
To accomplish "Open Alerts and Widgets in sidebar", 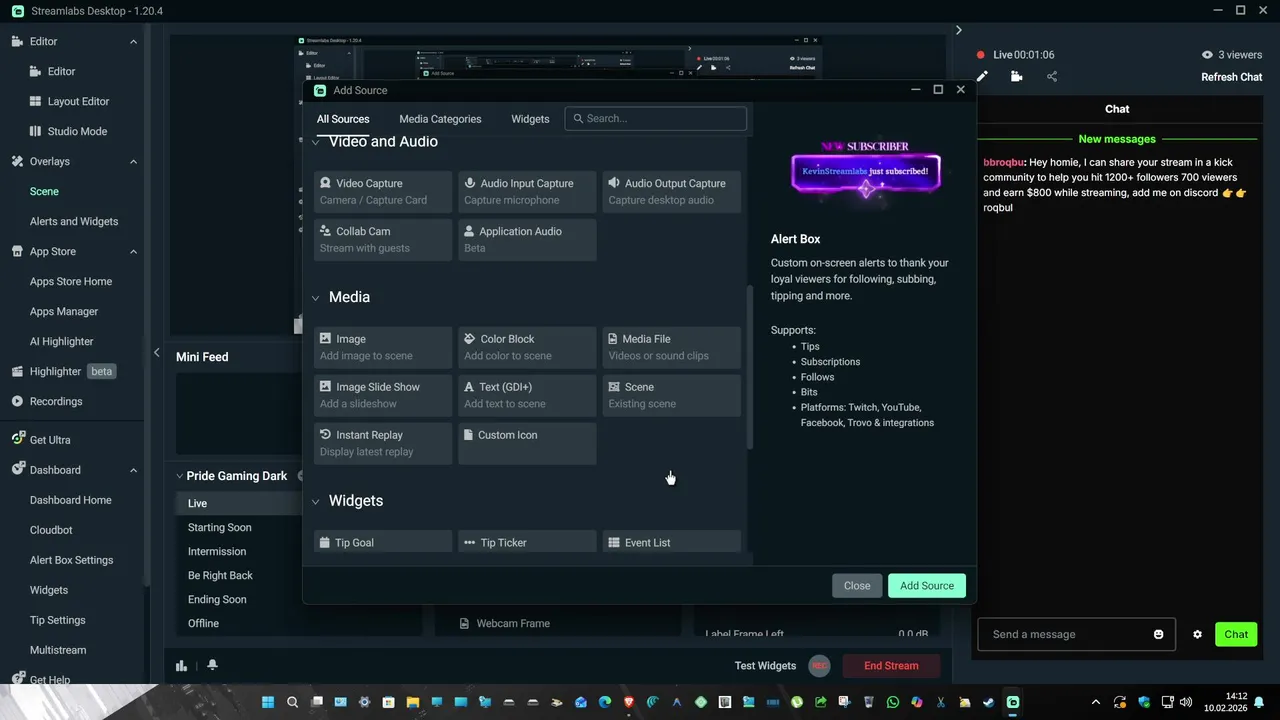I will 74,221.
